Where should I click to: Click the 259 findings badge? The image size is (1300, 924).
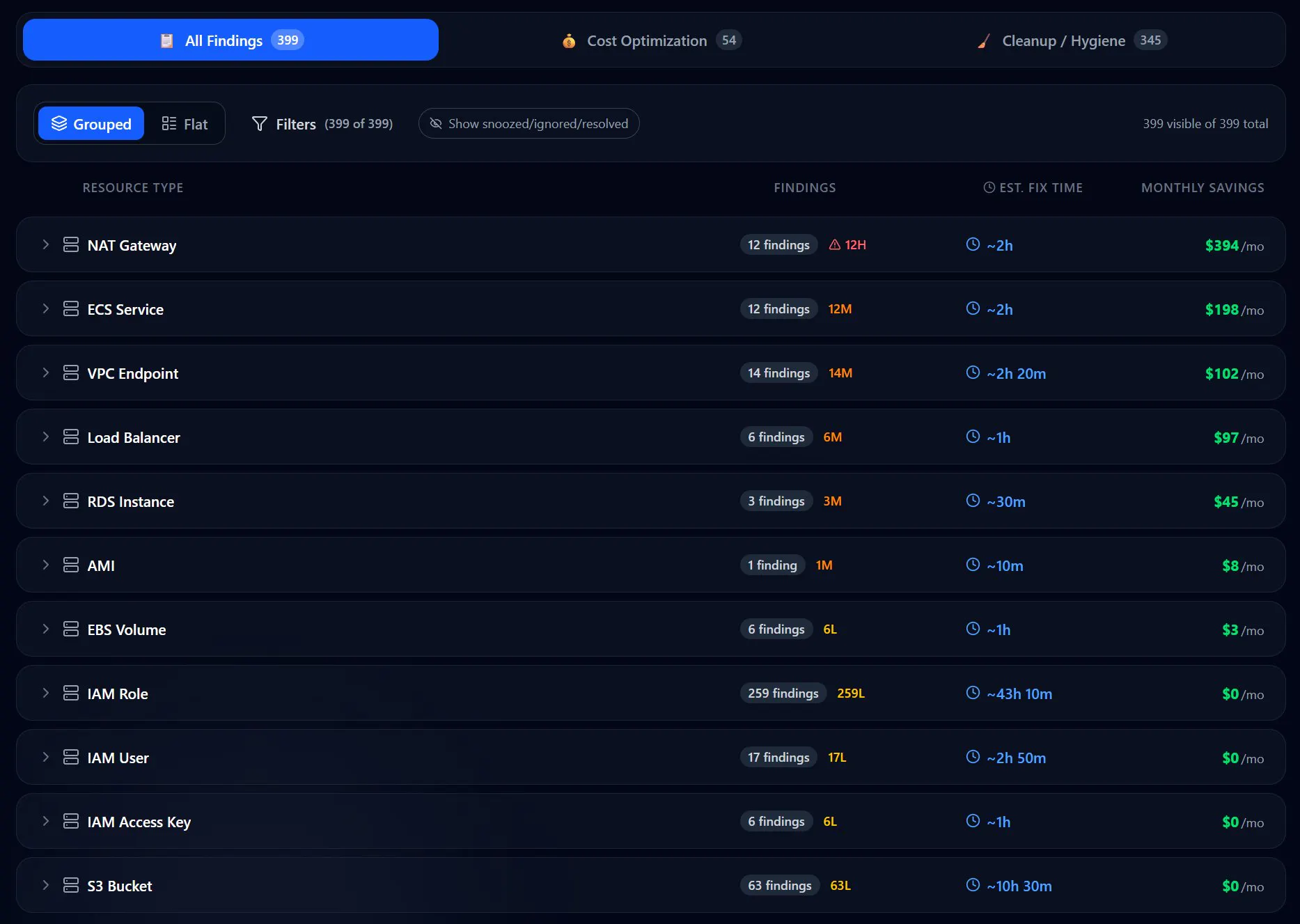click(x=783, y=693)
